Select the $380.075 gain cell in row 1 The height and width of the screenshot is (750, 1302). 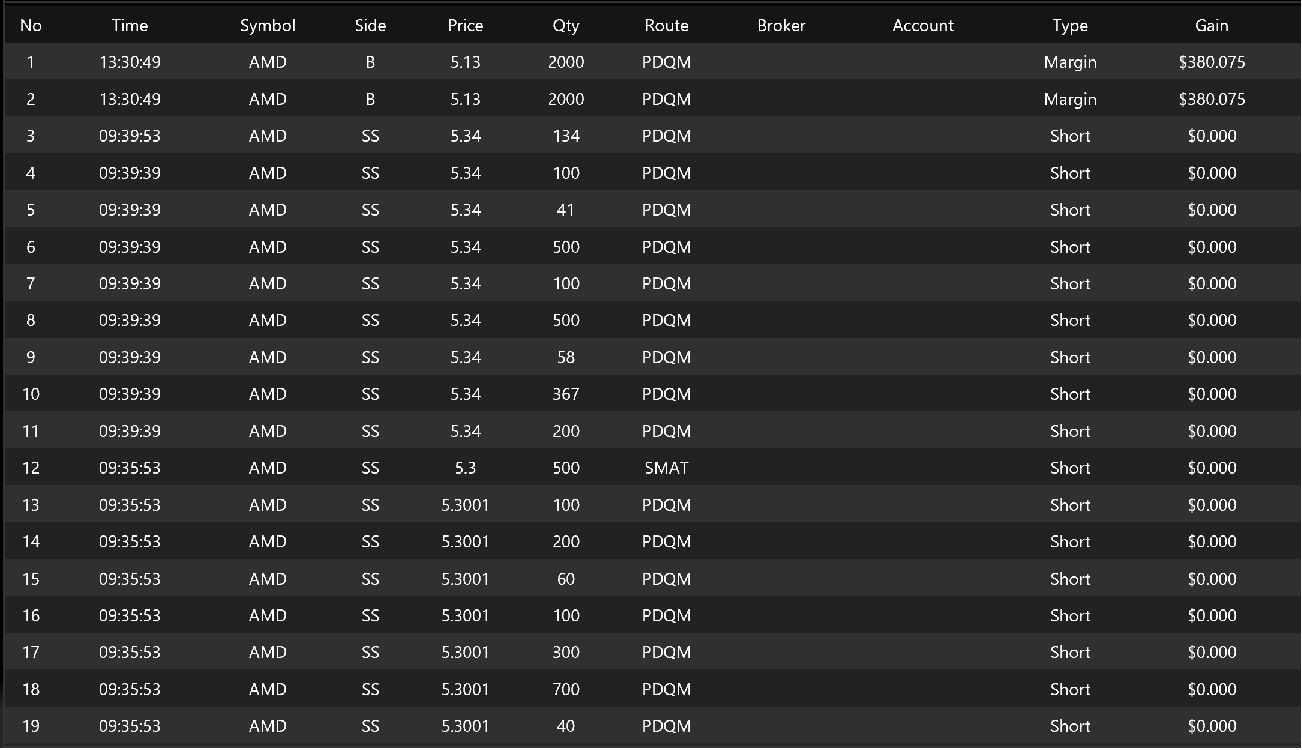(x=1211, y=62)
